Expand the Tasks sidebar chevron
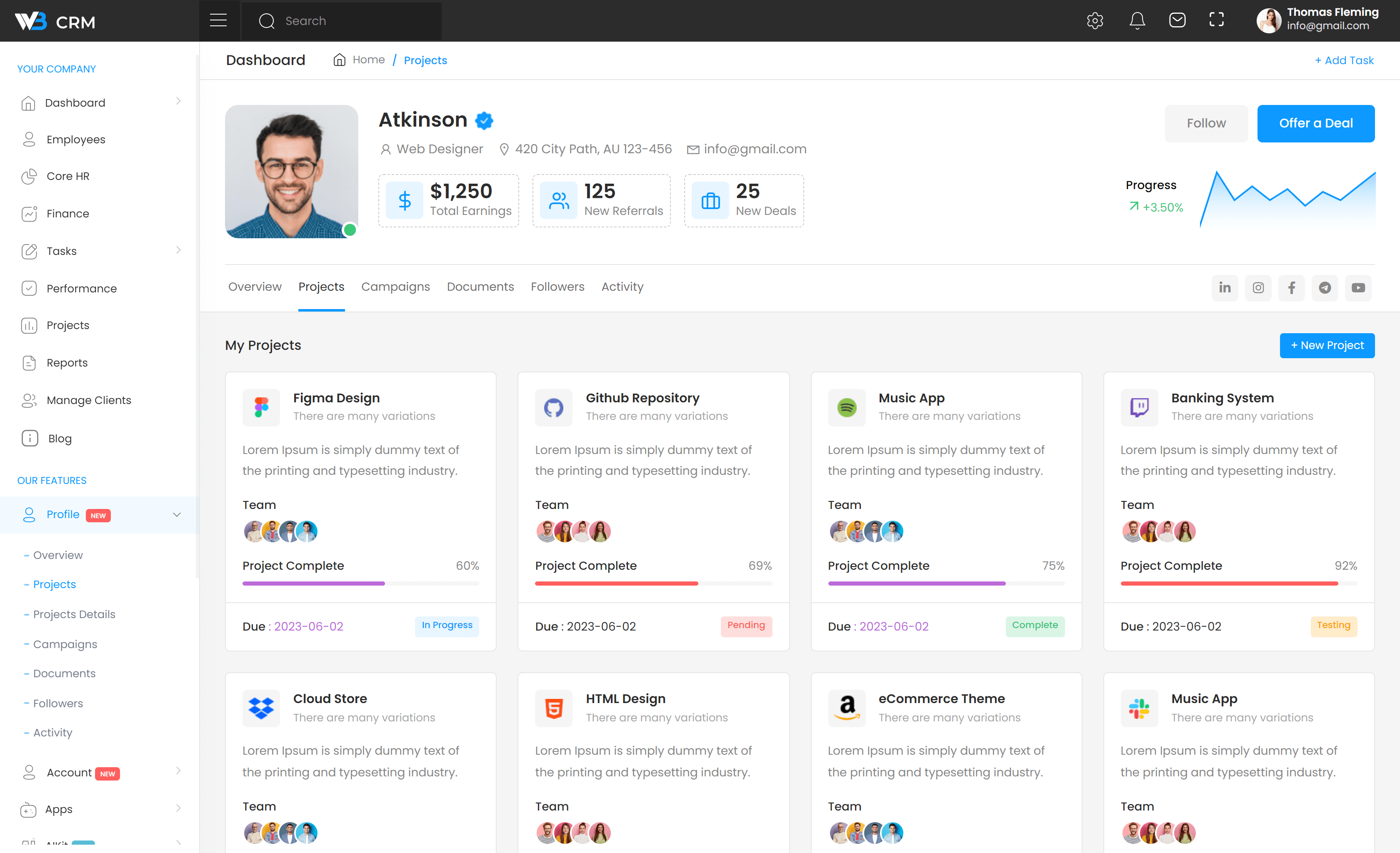1400x853 pixels. pos(178,250)
